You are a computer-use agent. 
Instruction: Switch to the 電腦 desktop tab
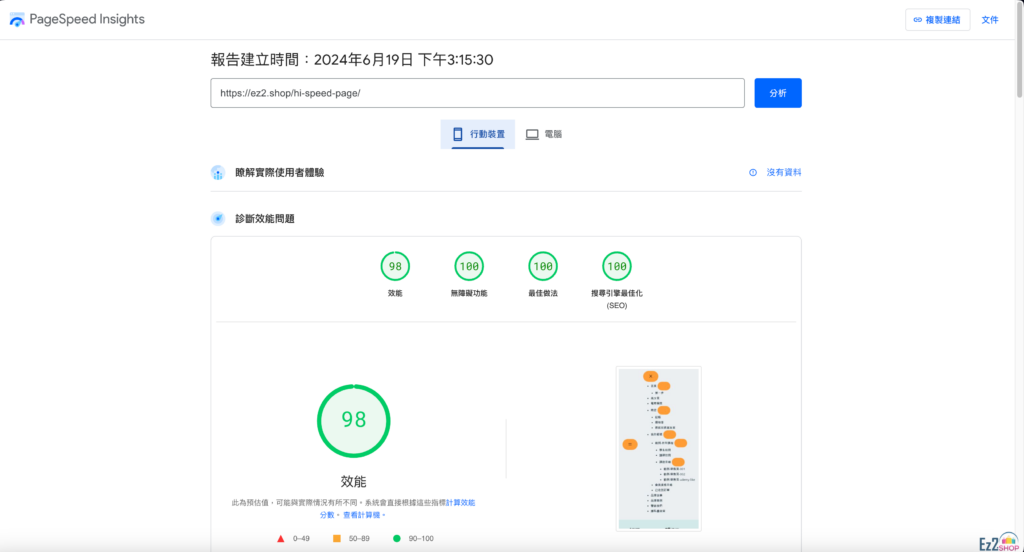click(544, 134)
